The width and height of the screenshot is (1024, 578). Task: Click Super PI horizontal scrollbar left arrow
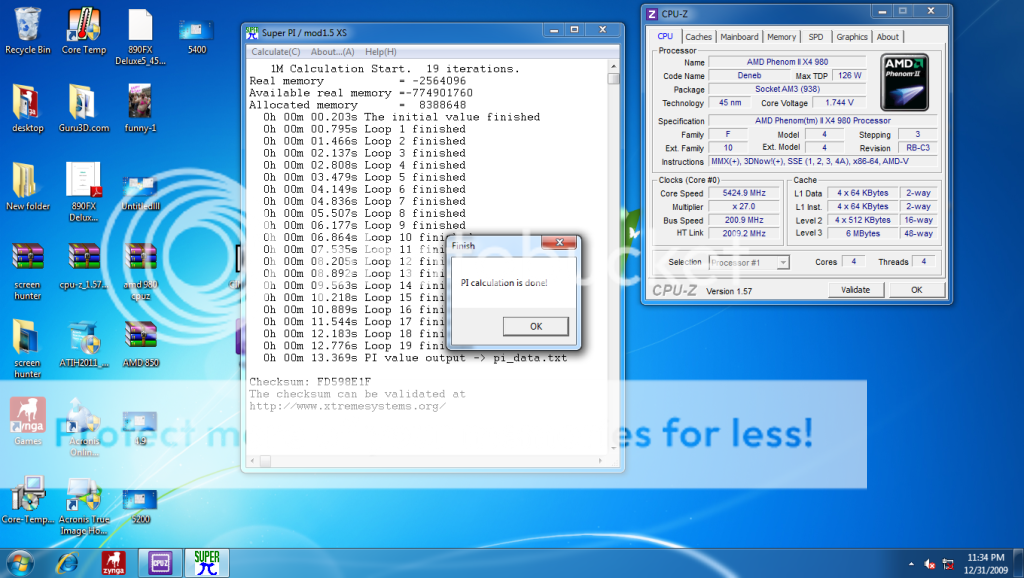click(253, 461)
